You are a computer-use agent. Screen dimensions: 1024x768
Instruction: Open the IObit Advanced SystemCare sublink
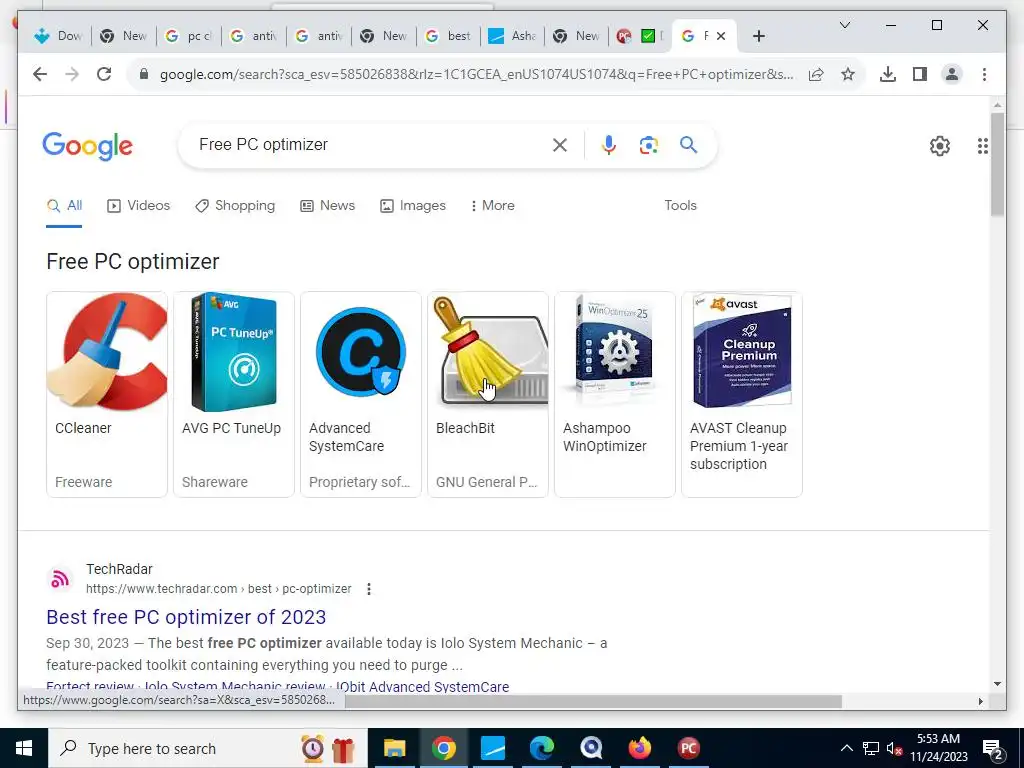[x=423, y=686]
